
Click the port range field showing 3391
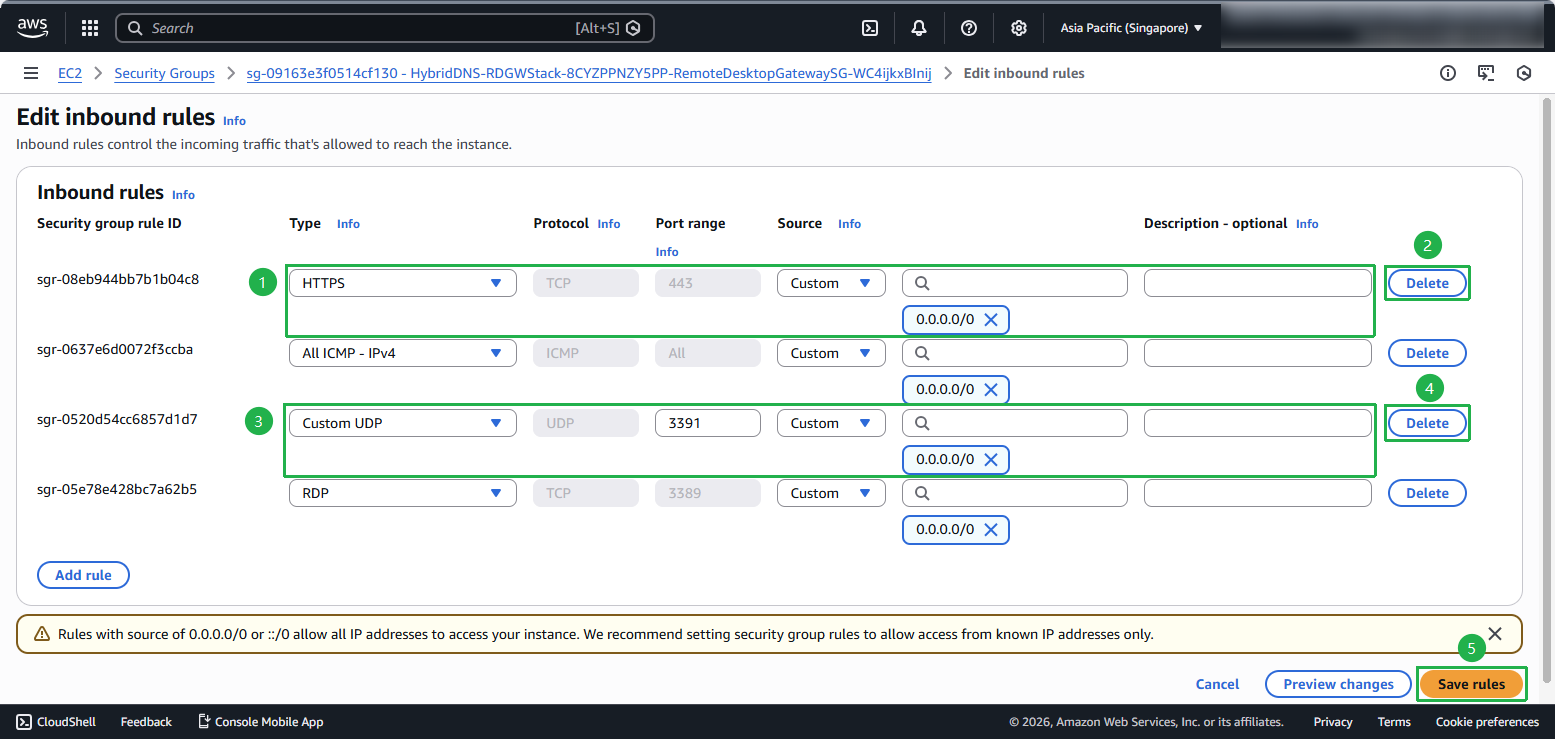[x=707, y=423]
